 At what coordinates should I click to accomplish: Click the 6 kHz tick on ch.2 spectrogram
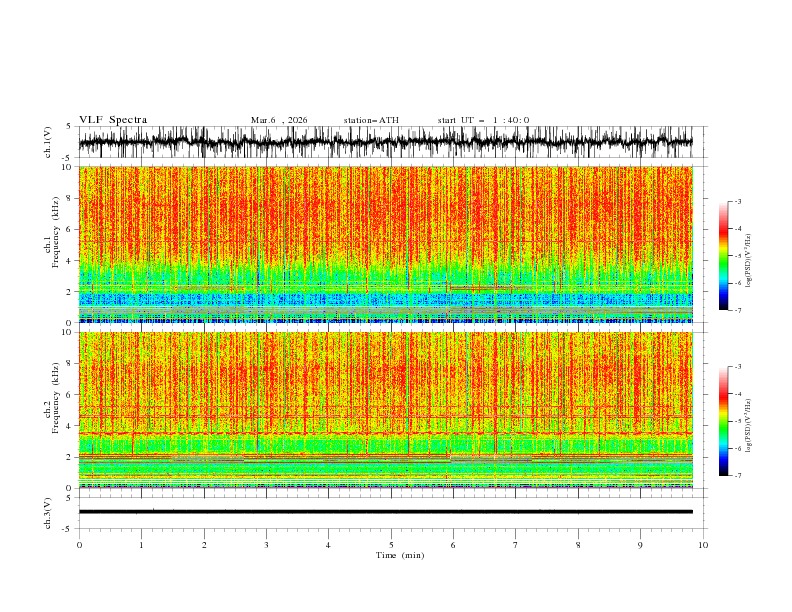tap(70, 395)
